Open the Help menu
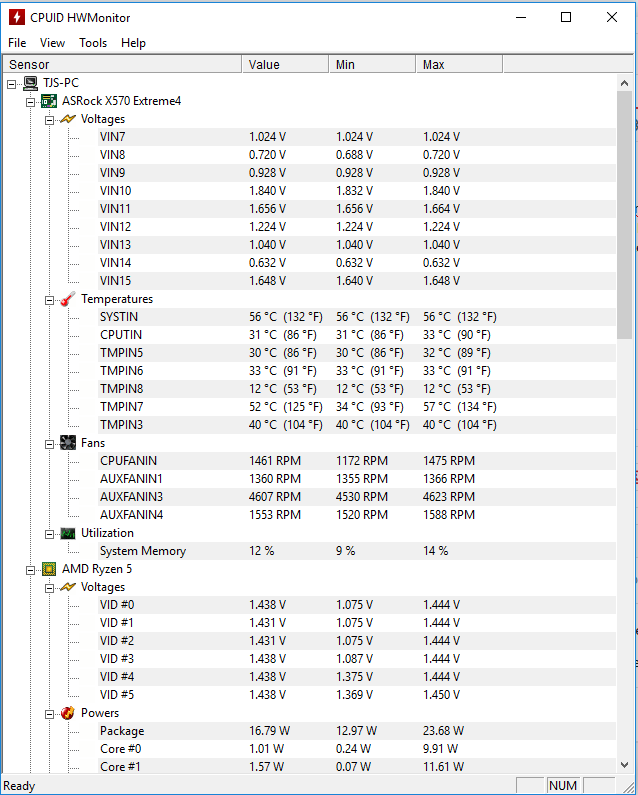Screen dimensions: 638x795 point(133,43)
